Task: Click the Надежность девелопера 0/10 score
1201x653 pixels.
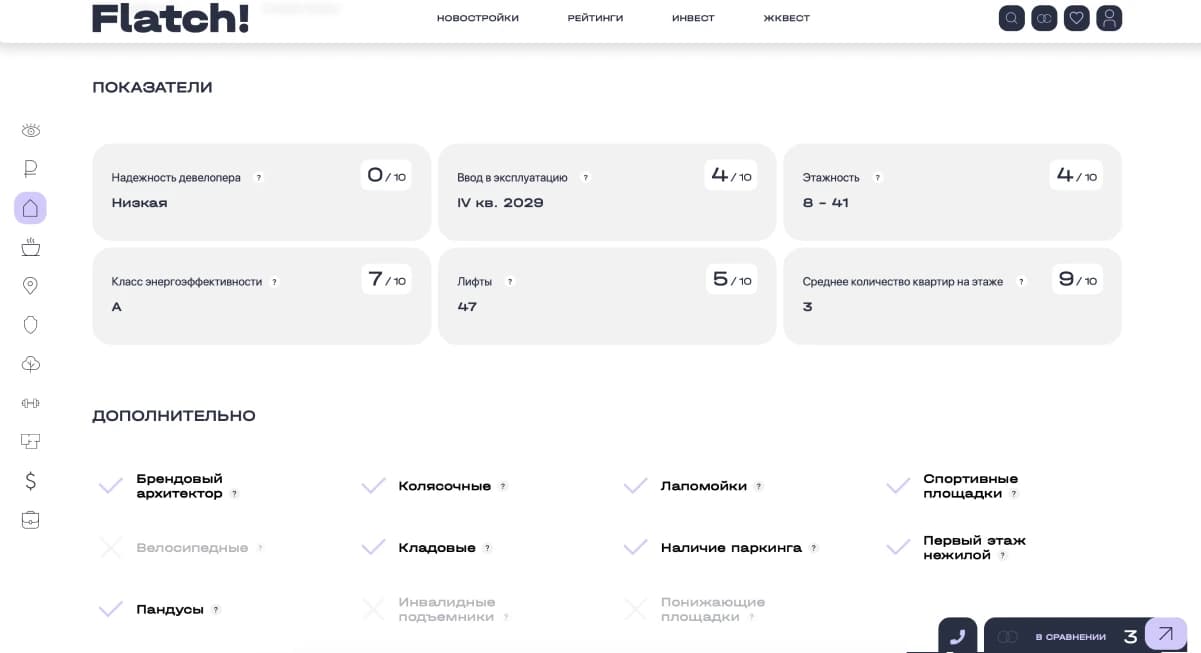Action: click(x=386, y=176)
